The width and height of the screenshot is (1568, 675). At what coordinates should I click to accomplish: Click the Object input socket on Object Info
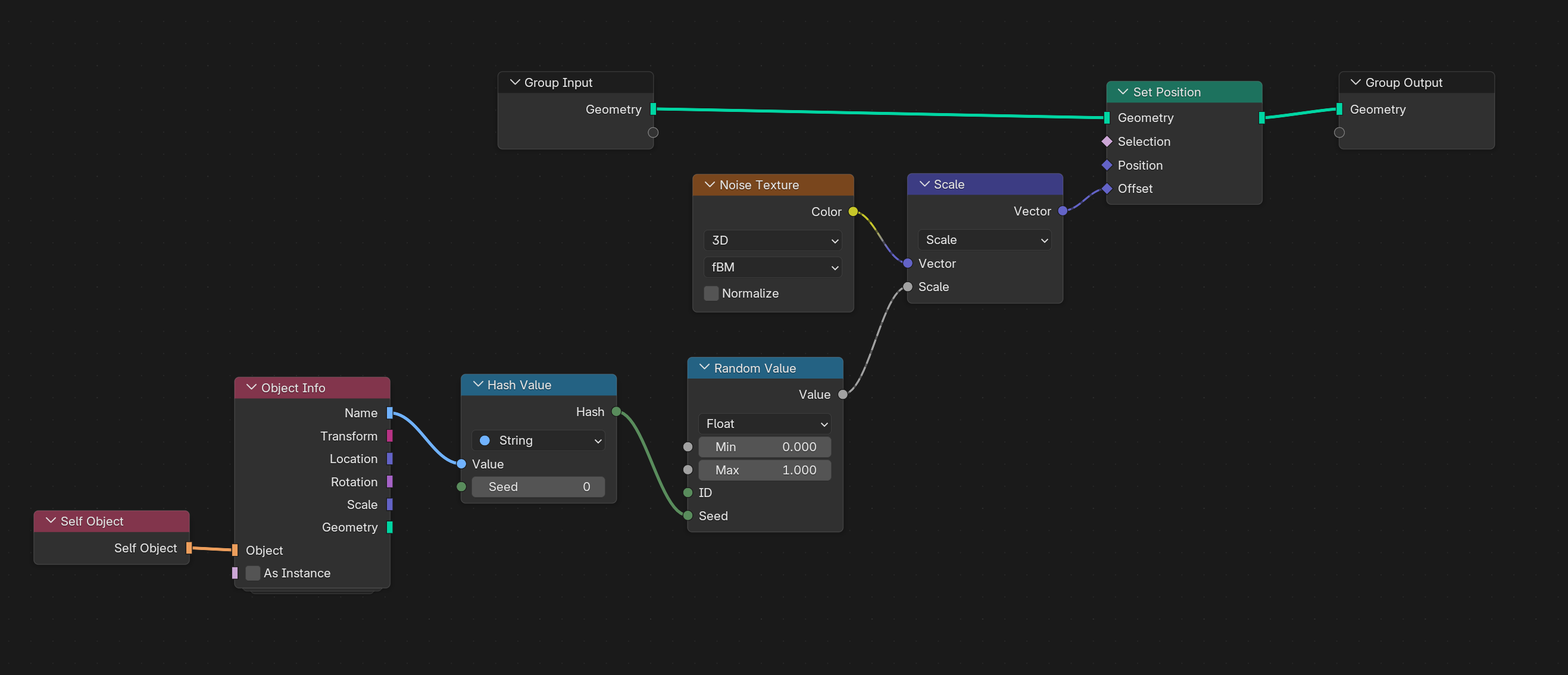[235, 550]
